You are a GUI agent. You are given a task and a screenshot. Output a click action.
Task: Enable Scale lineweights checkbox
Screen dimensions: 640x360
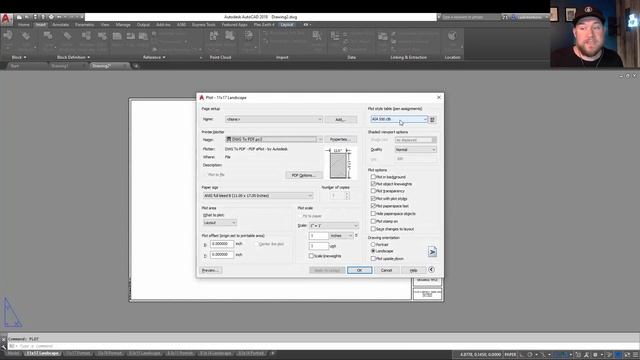pos(311,256)
